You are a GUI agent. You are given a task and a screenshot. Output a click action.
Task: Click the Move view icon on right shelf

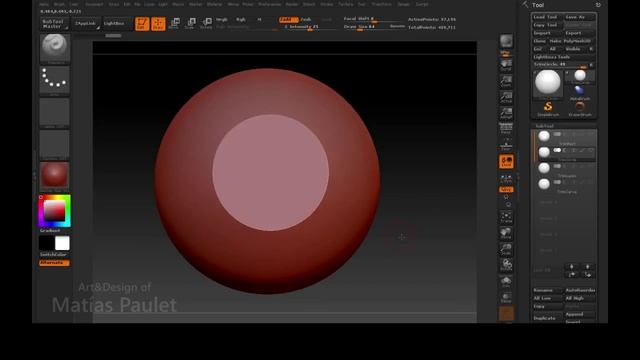tap(506, 233)
